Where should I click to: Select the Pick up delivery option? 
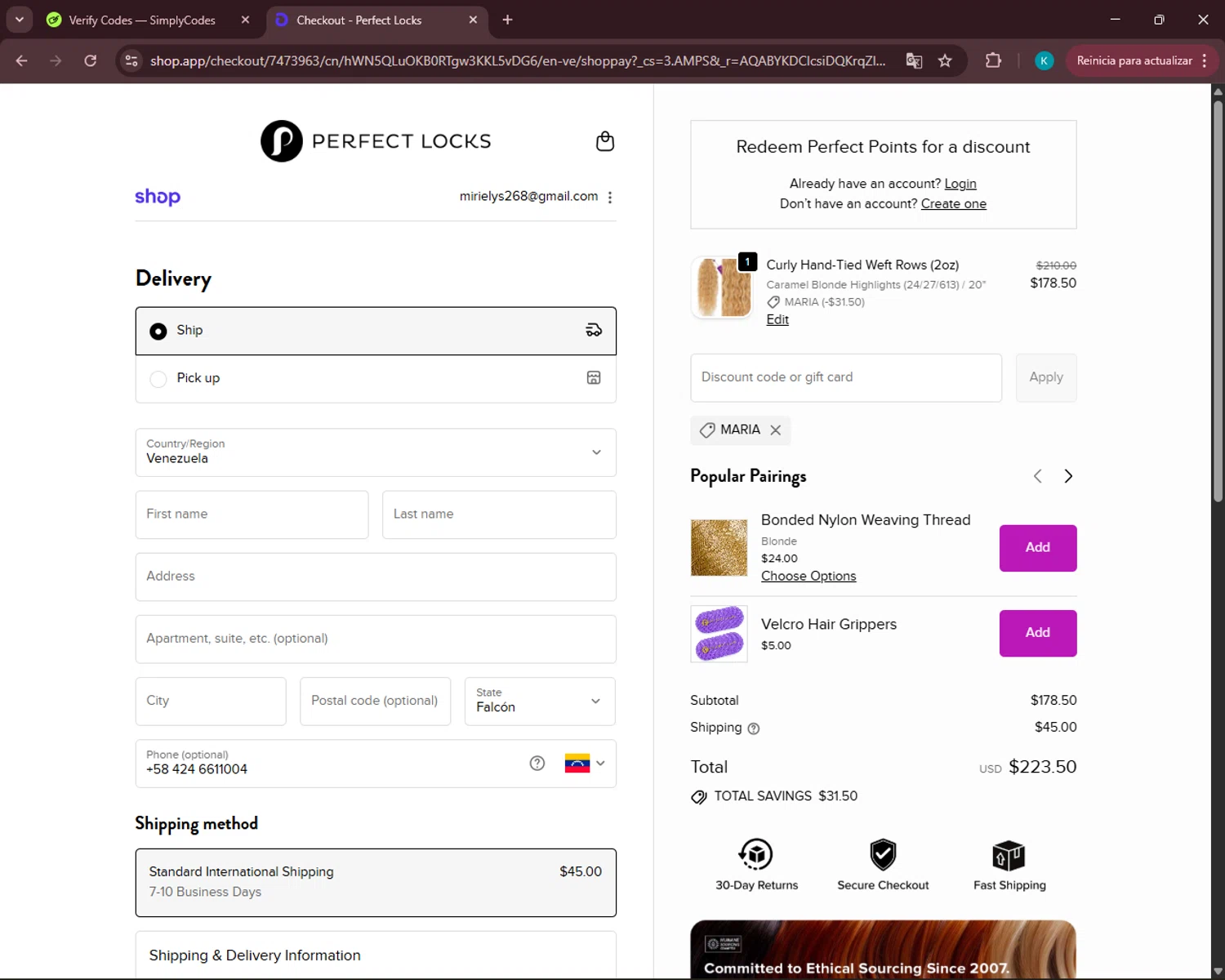pos(376,378)
